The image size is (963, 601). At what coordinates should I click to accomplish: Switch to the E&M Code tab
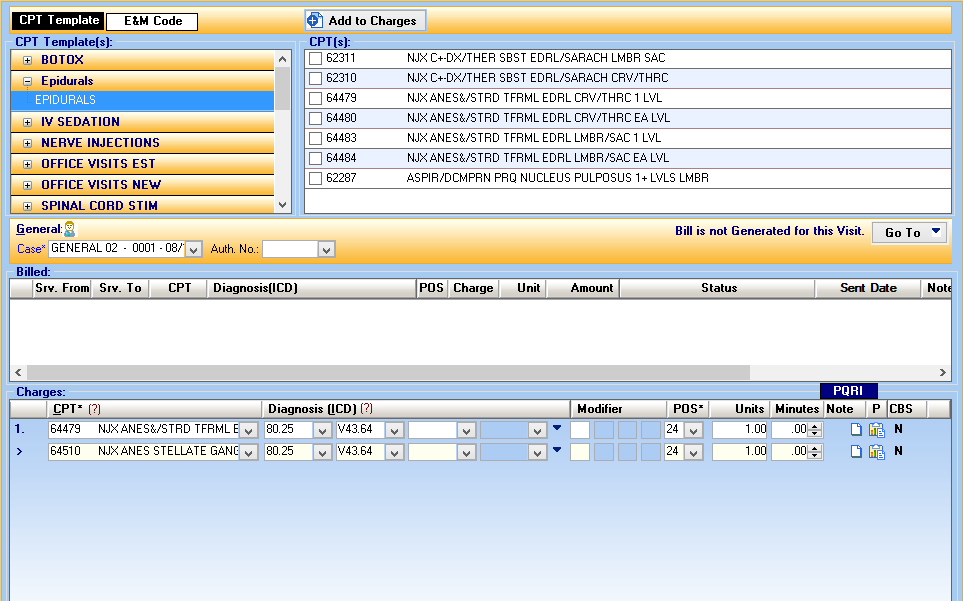pos(152,21)
